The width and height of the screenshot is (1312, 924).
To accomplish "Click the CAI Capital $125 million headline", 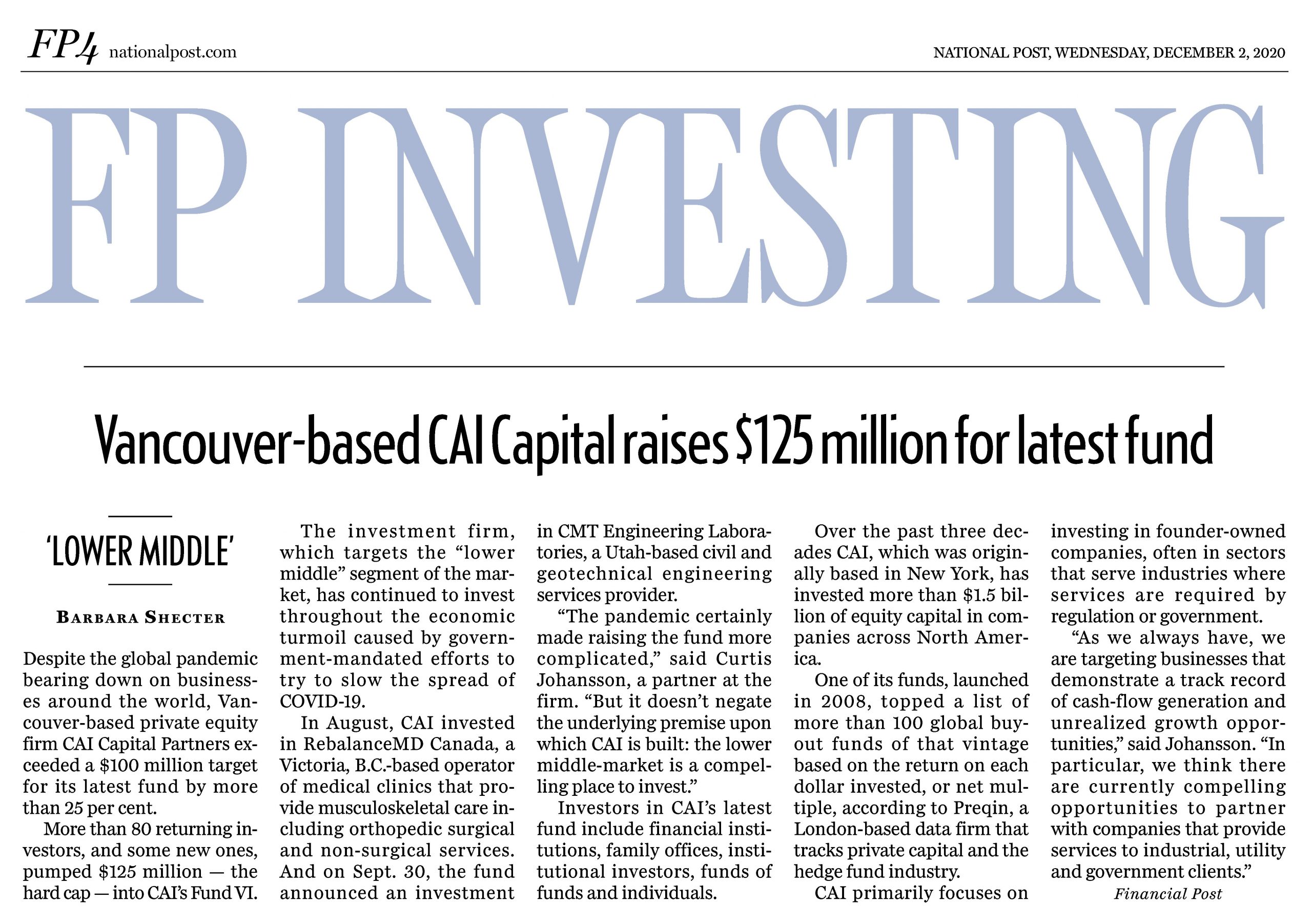I will click(x=654, y=441).
